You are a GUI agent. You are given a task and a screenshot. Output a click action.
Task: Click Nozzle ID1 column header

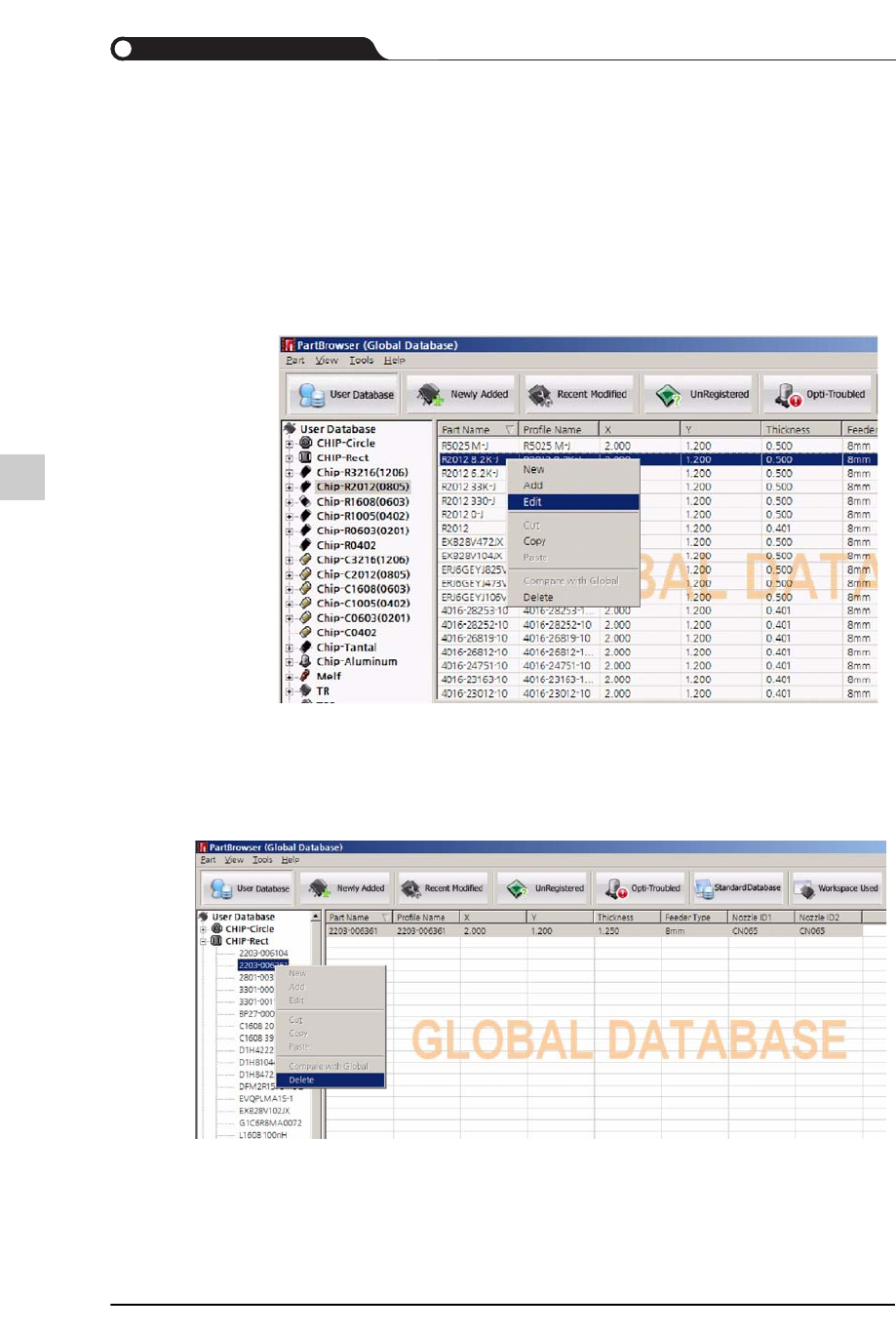click(x=761, y=918)
